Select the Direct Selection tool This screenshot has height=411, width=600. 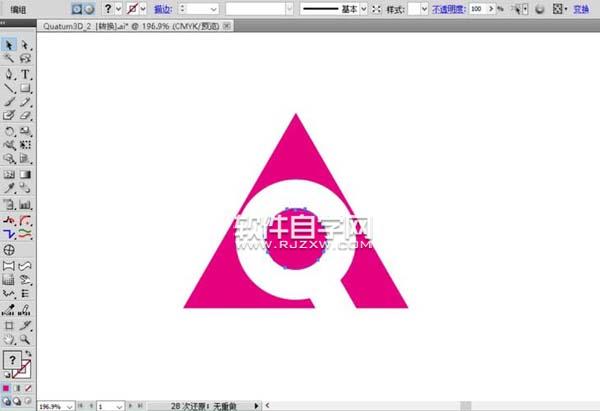pos(25,45)
